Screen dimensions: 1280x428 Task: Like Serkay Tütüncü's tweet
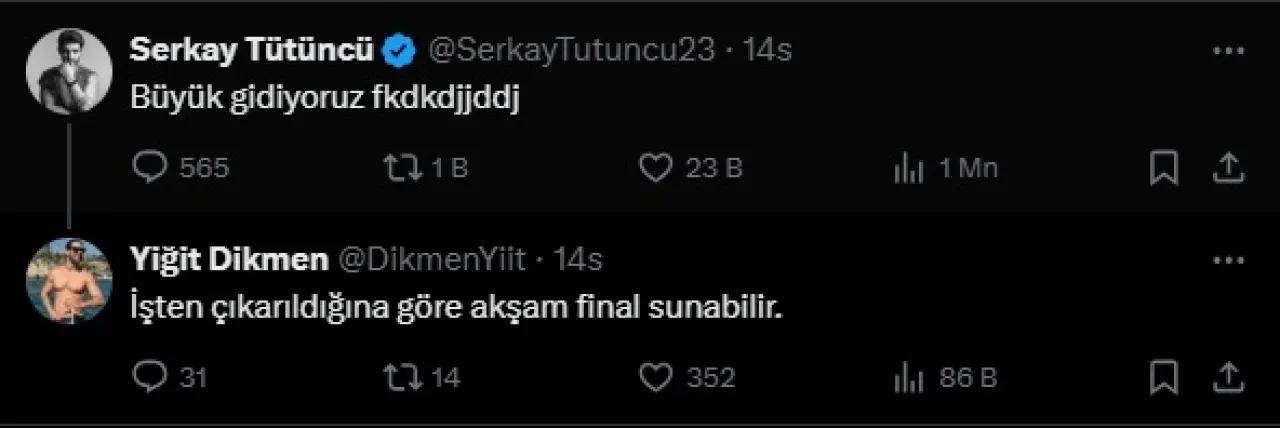pyautogui.click(x=655, y=169)
